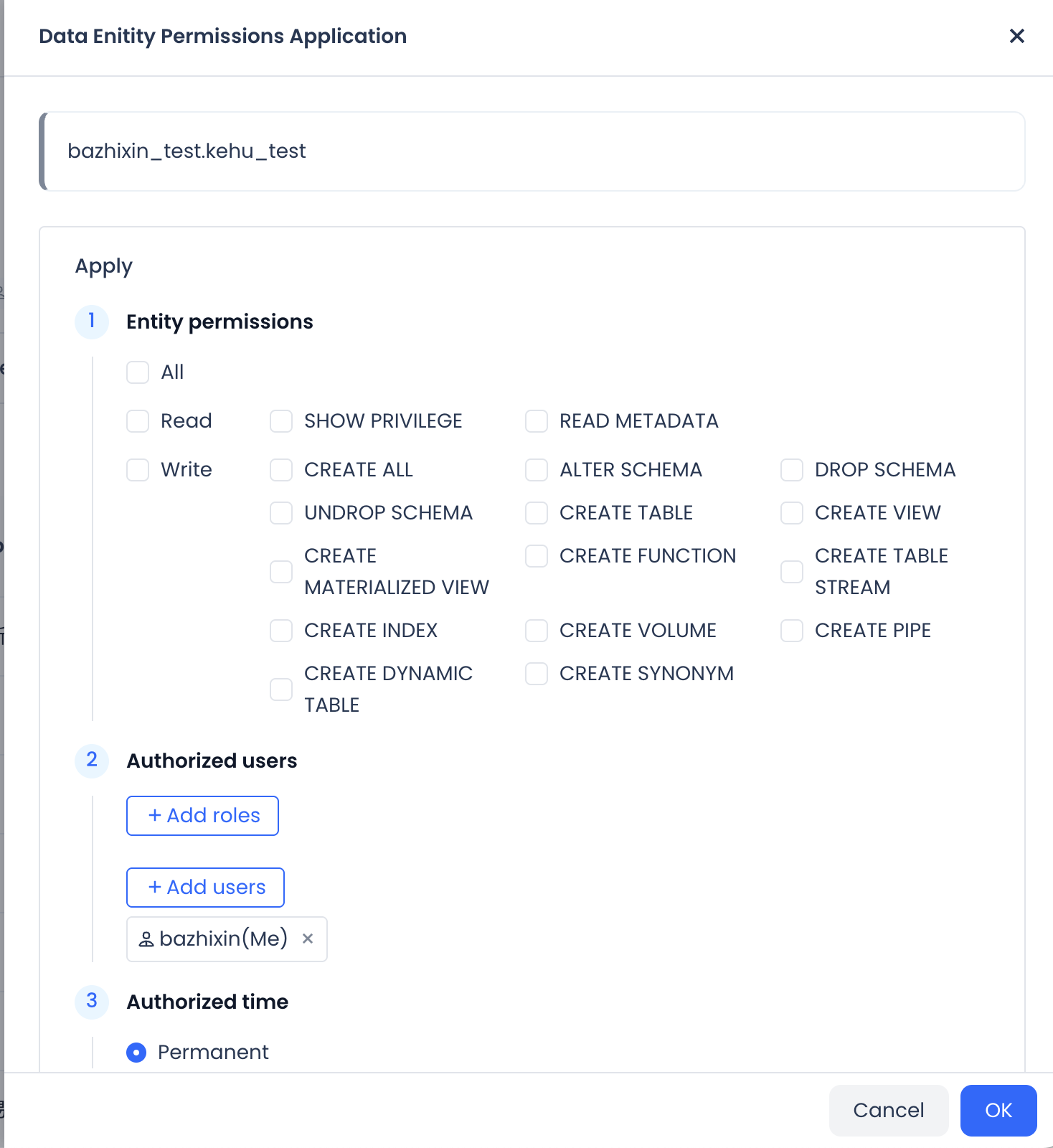
Task: Tick the Write permission checkbox
Action: 138,470
